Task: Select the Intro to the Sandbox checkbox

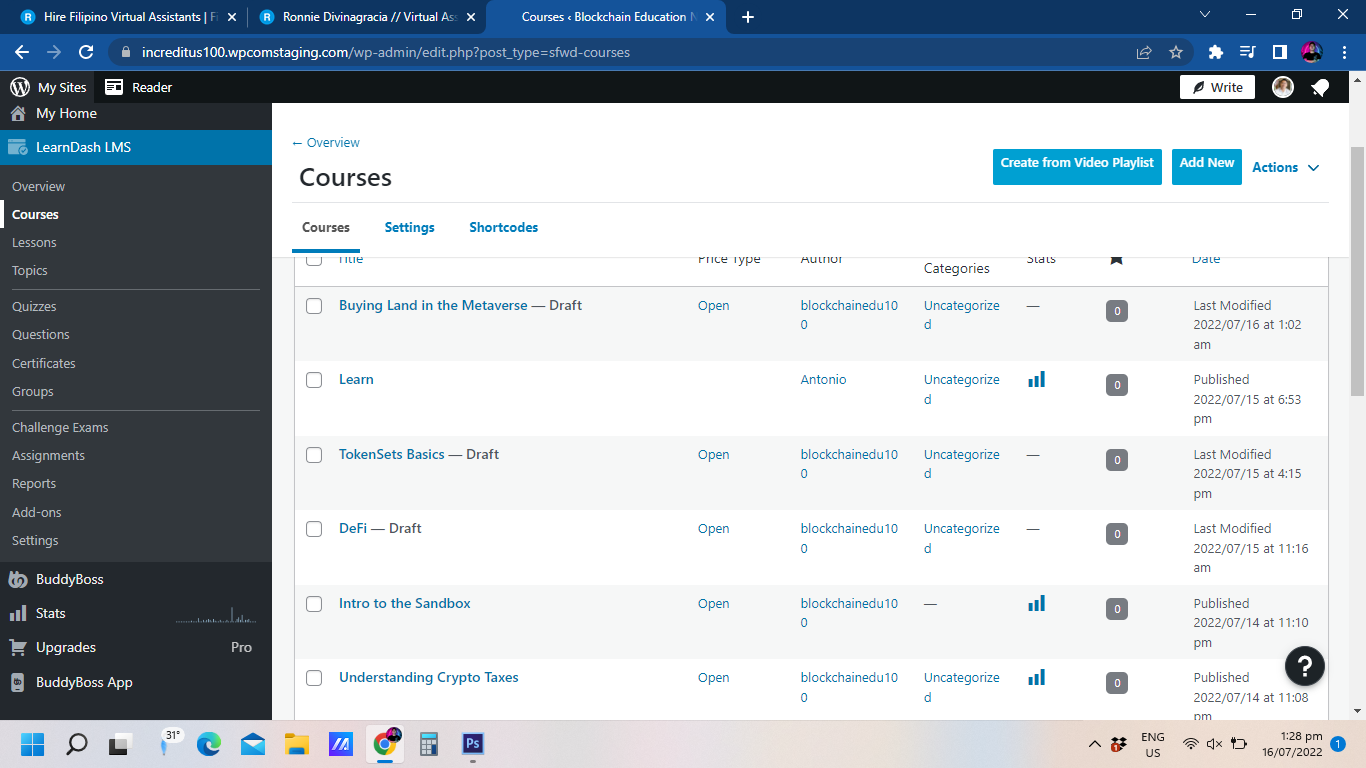Action: click(x=314, y=604)
